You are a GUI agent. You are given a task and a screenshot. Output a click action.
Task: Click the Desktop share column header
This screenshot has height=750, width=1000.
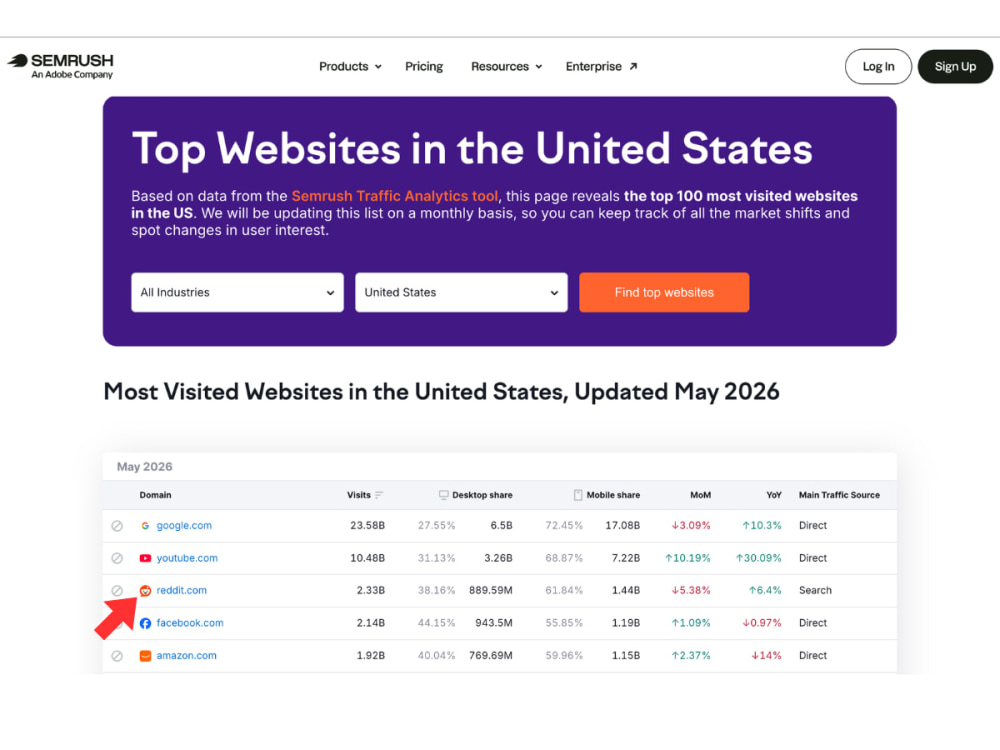tap(482, 495)
